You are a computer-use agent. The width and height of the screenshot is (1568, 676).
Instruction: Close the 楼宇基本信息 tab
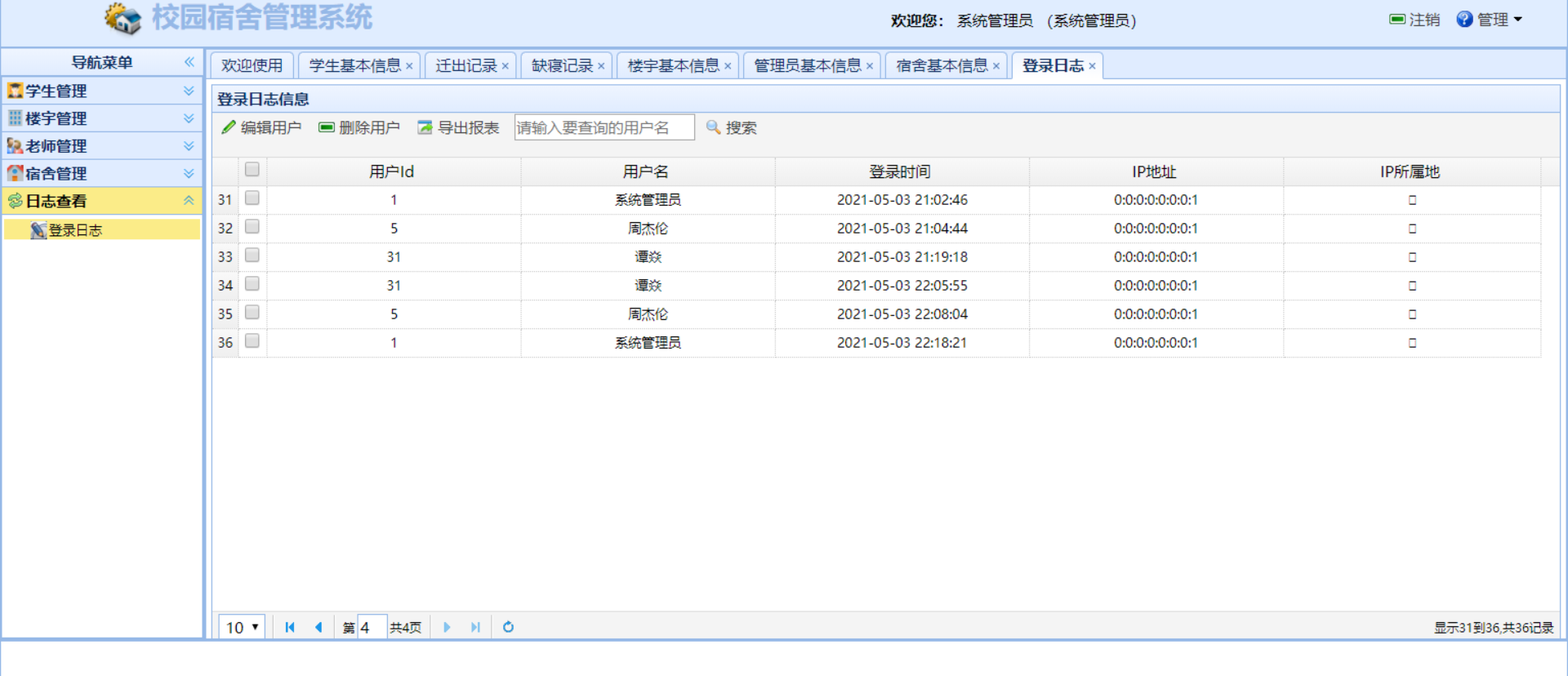coord(728,66)
